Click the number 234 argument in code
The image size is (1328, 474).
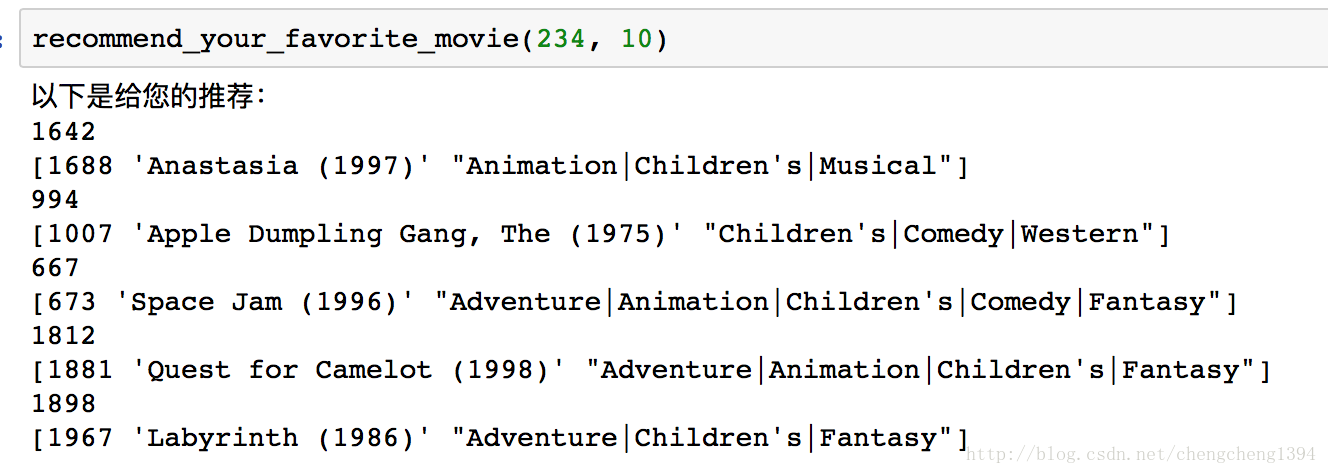[560, 40]
